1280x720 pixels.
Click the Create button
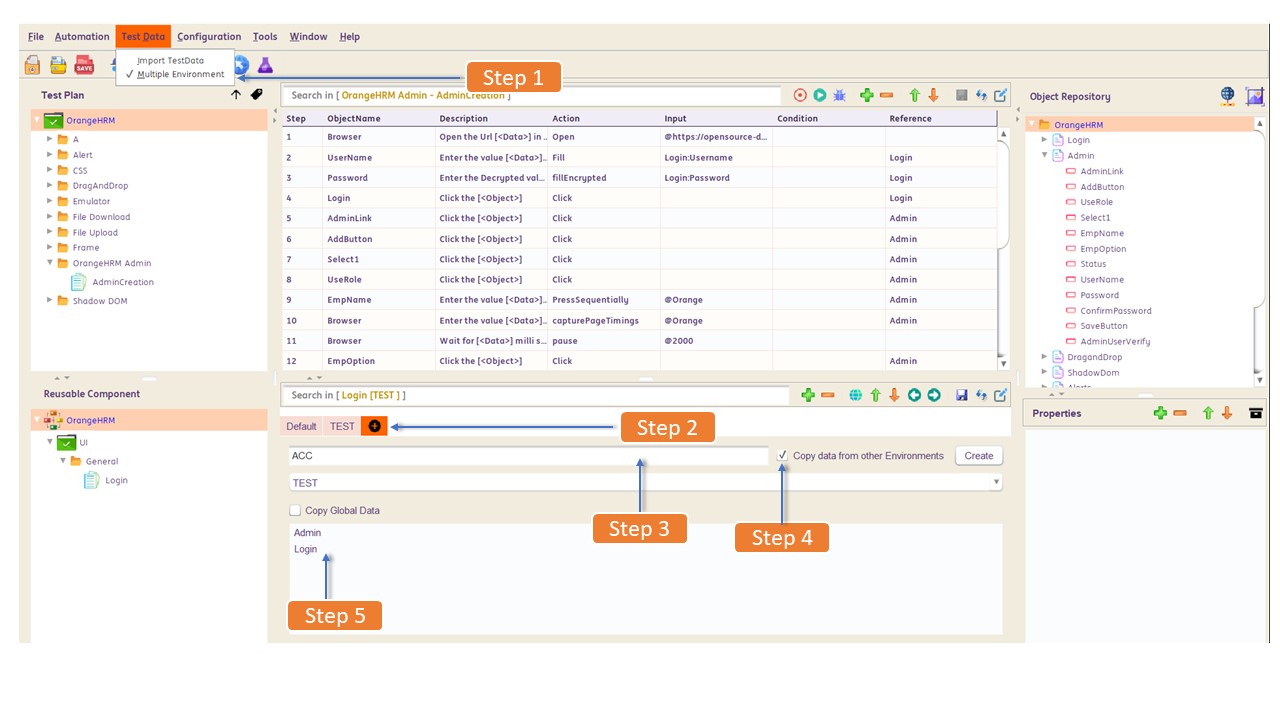pyautogui.click(x=979, y=455)
